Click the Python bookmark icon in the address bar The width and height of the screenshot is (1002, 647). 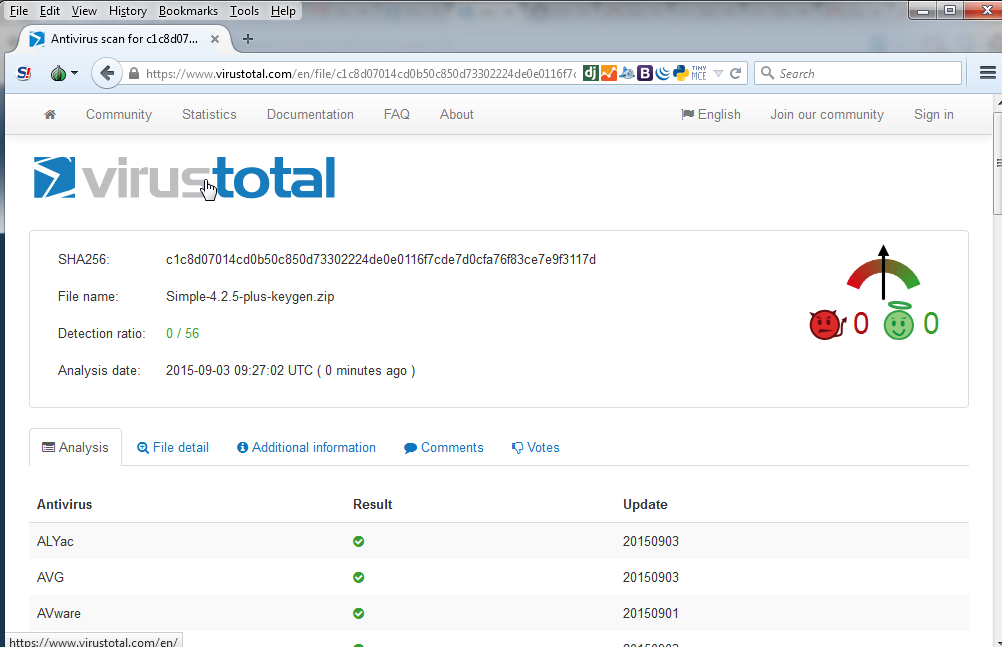[681, 73]
